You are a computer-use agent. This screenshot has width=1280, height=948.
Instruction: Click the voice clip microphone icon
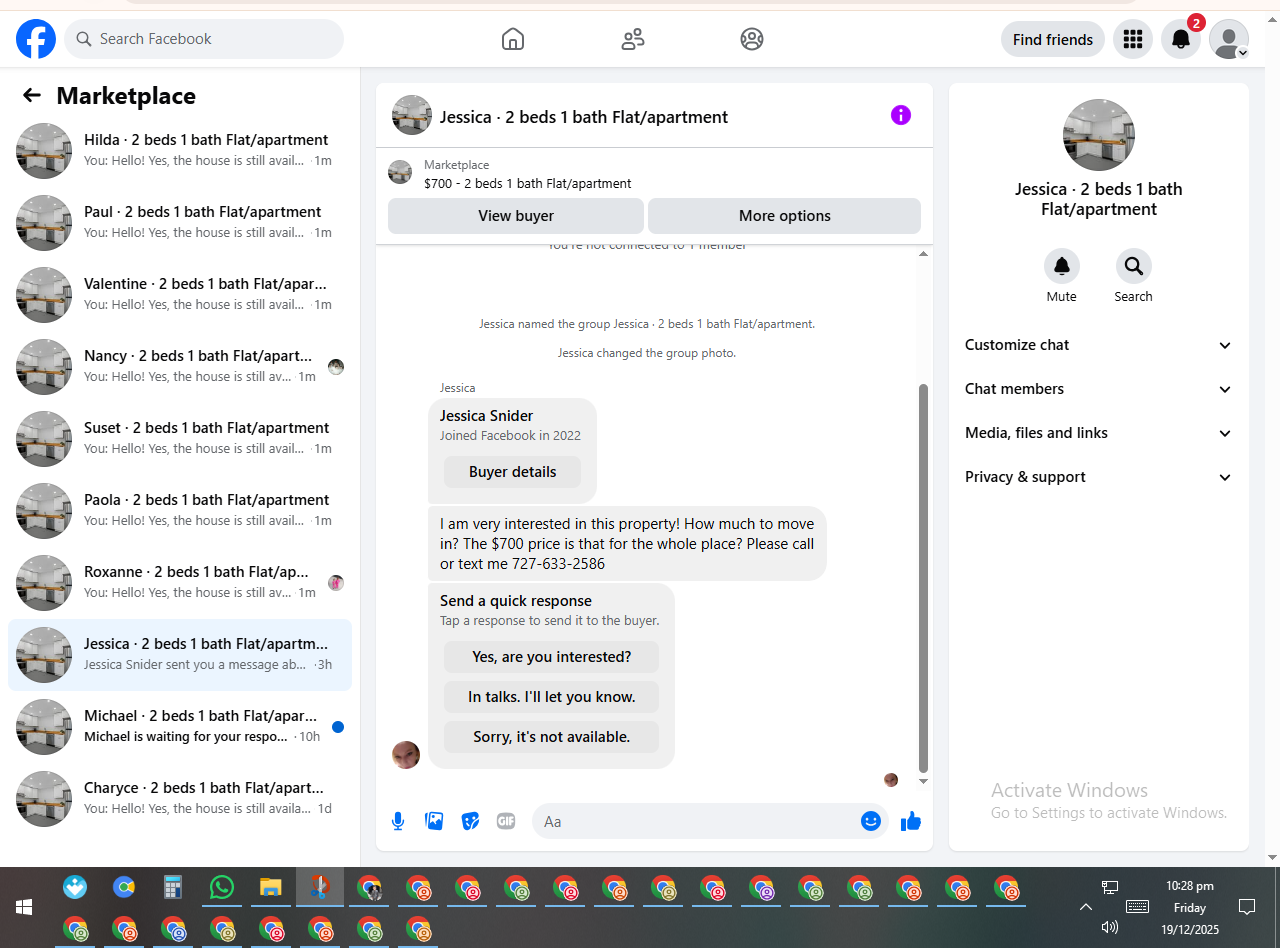[x=398, y=821]
